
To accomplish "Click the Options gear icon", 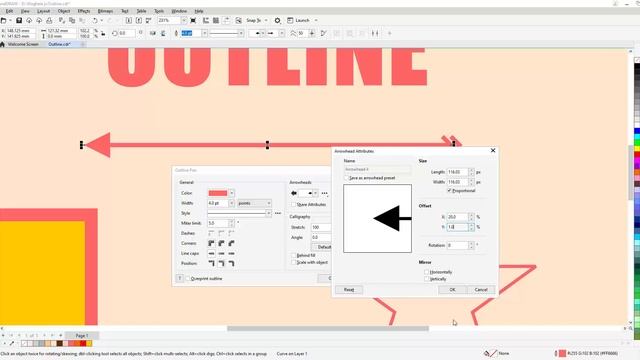I will pyautogui.click(x=278, y=20).
